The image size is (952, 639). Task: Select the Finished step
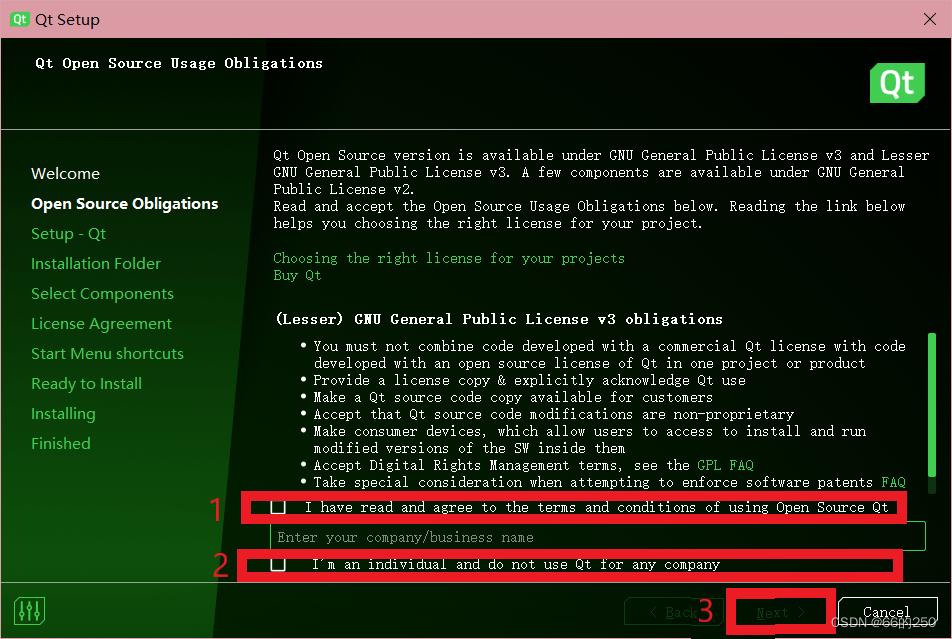(61, 443)
